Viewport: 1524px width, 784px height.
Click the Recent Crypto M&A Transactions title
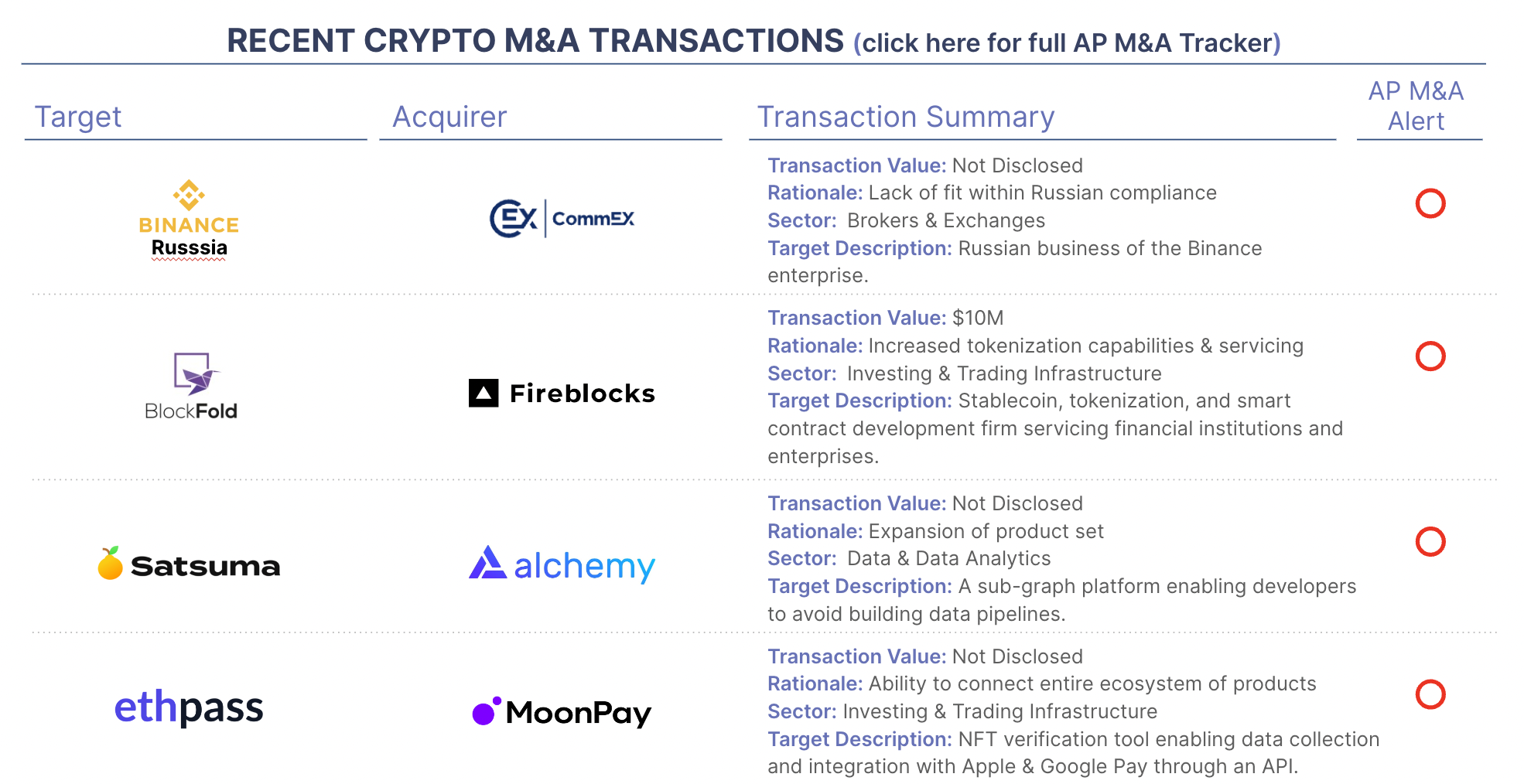[x=535, y=41]
